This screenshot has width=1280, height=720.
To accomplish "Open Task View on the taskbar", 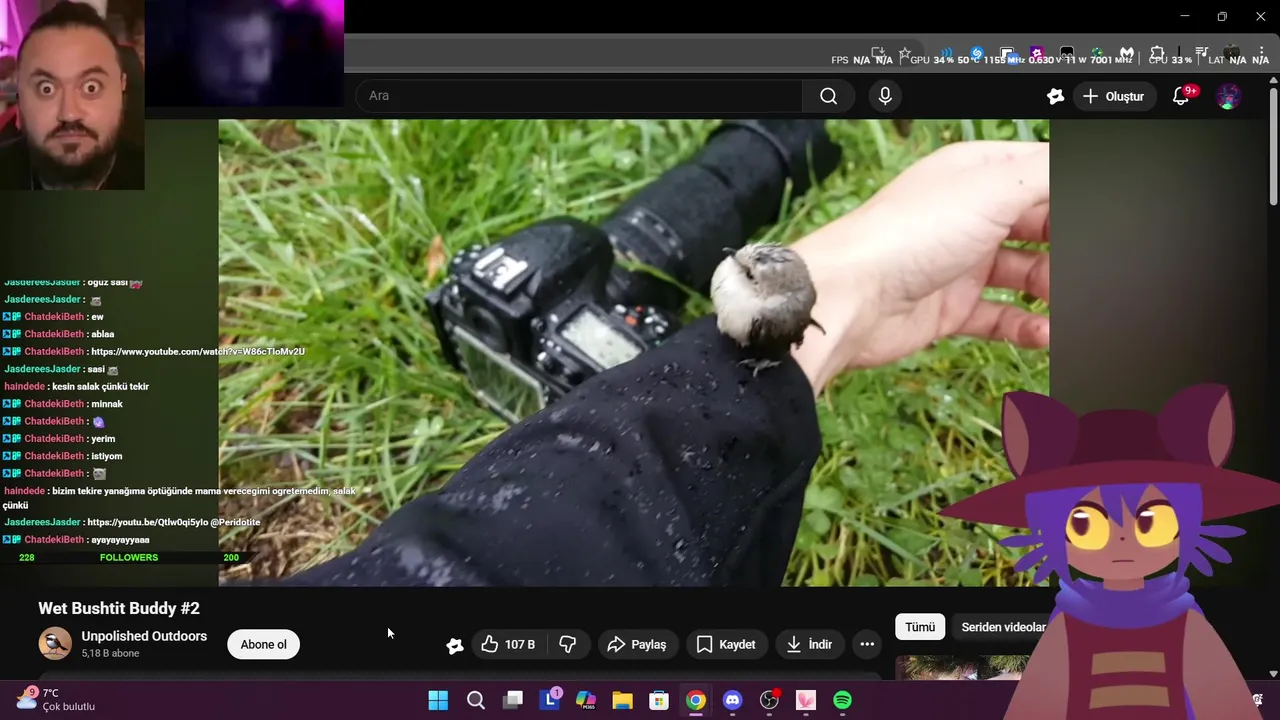I will 513,700.
